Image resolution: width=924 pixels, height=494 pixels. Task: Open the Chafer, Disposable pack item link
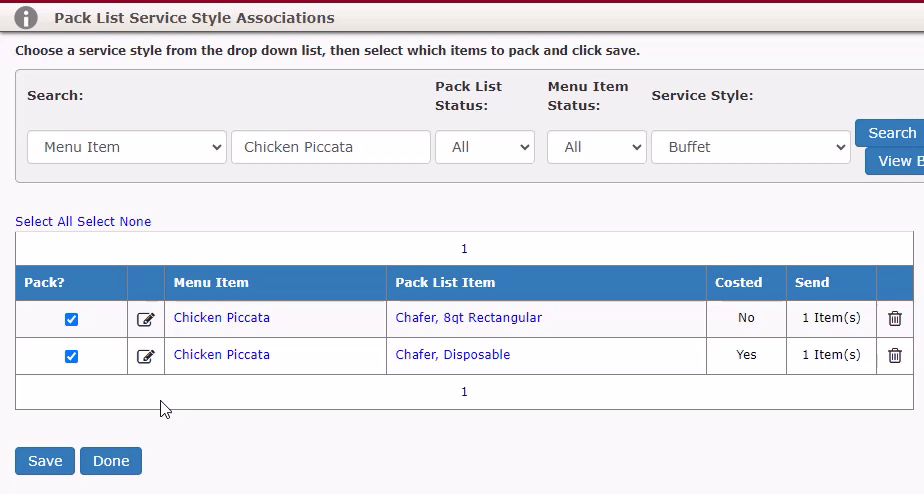[453, 355]
